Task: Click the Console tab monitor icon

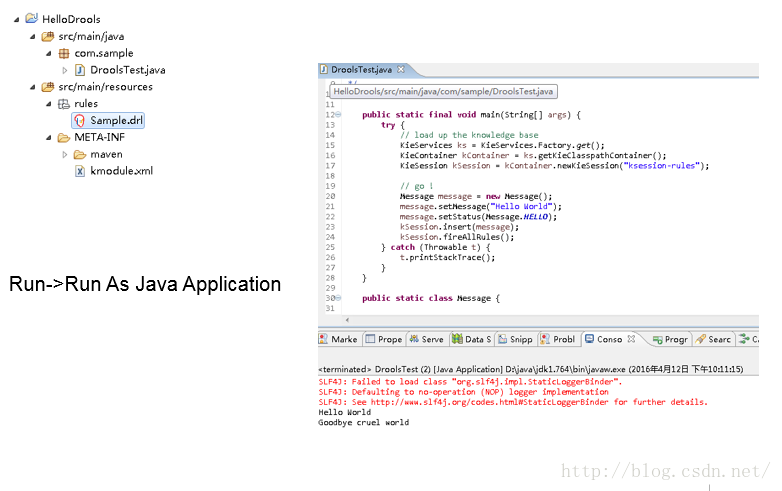Action: [x=589, y=339]
